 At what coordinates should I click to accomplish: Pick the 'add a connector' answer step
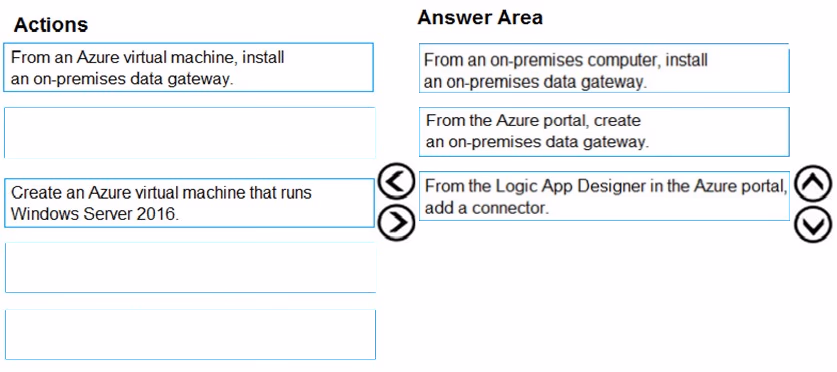(604, 195)
